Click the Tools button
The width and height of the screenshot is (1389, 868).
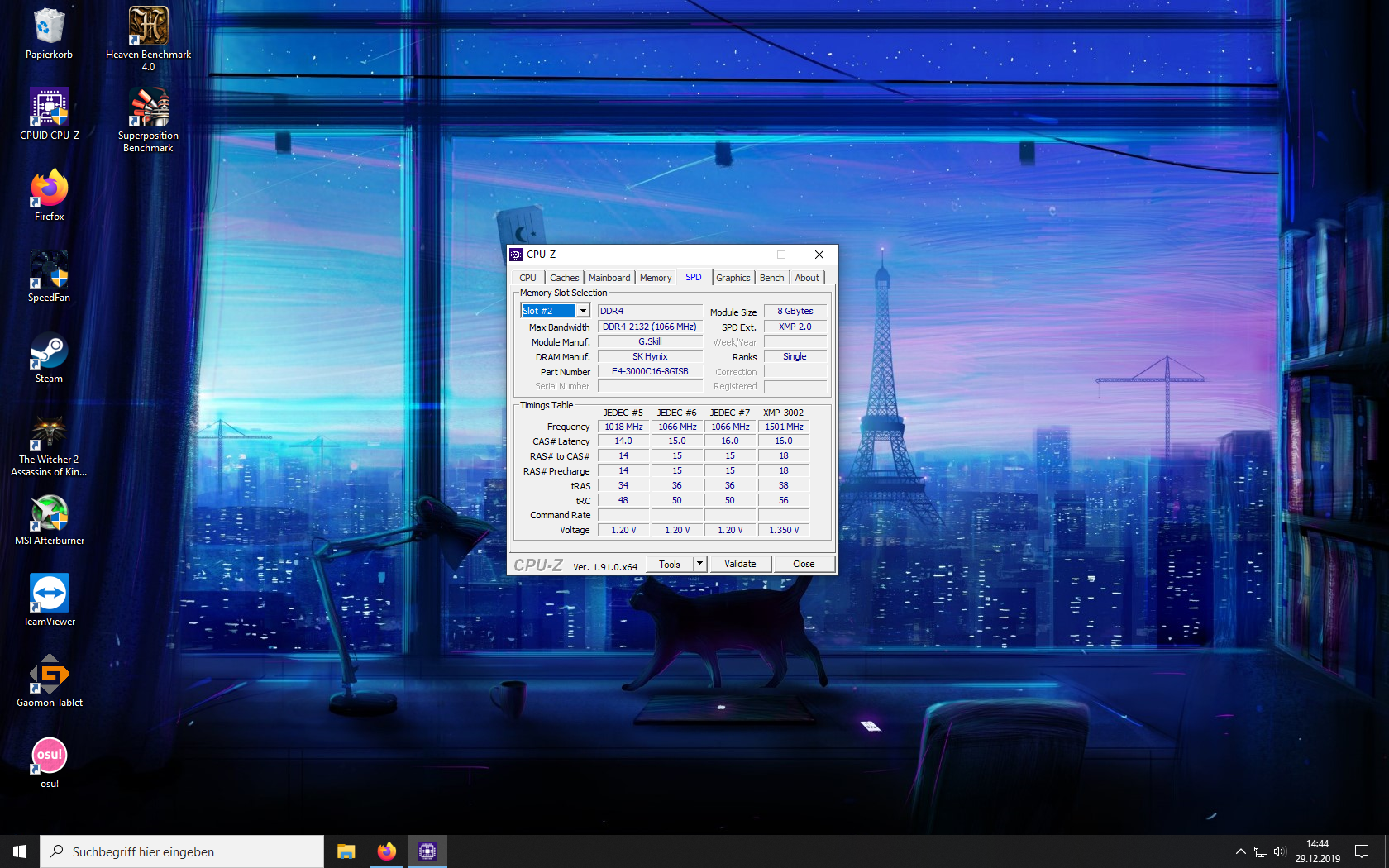point(670,564)
